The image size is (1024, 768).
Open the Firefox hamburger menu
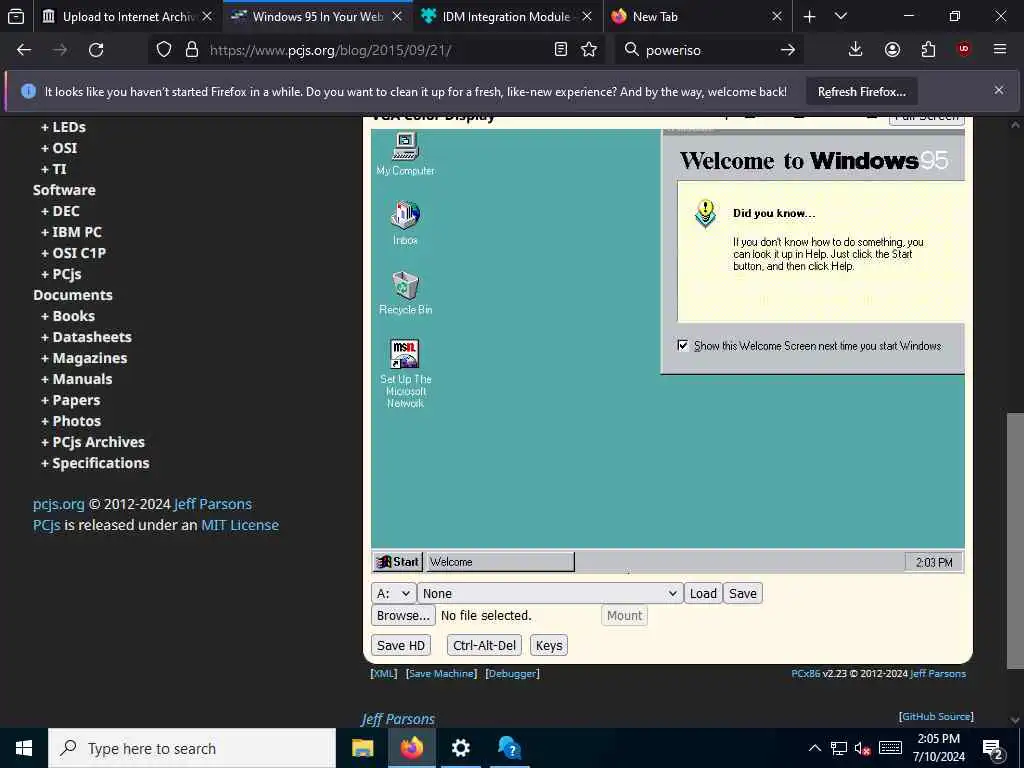1000,50
